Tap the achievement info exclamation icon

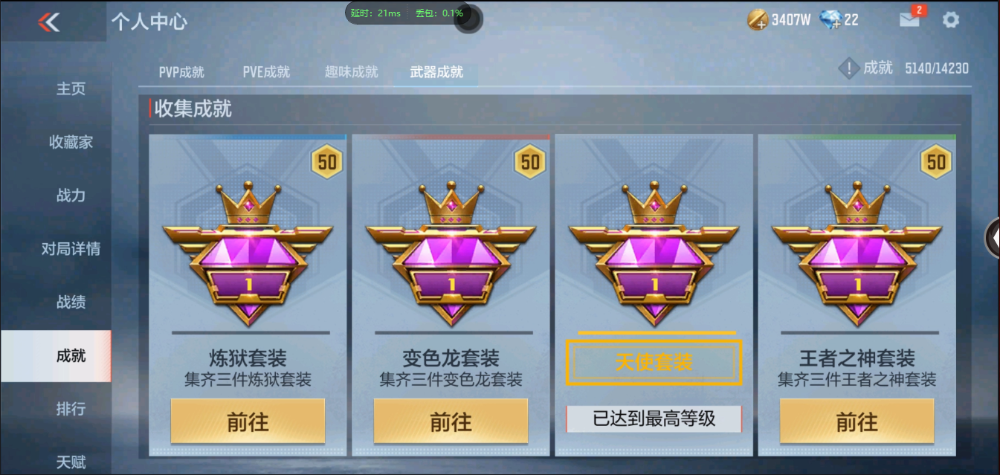(x=849, y=68)
